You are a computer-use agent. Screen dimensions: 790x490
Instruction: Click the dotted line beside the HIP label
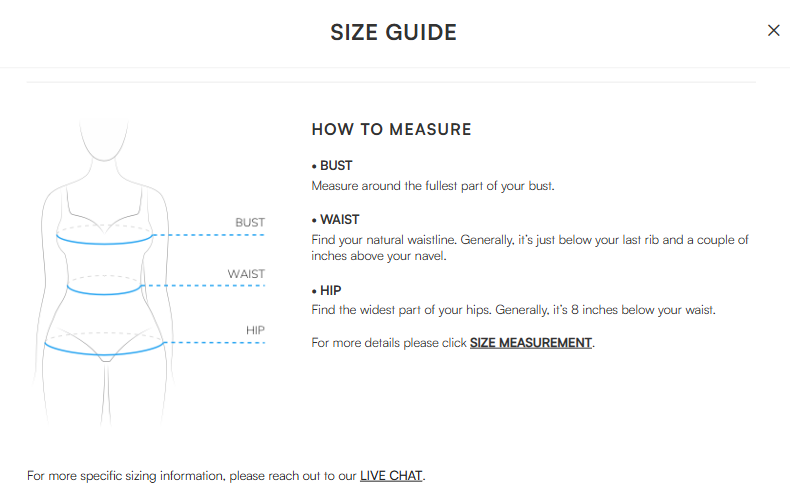tap(215, 343)
